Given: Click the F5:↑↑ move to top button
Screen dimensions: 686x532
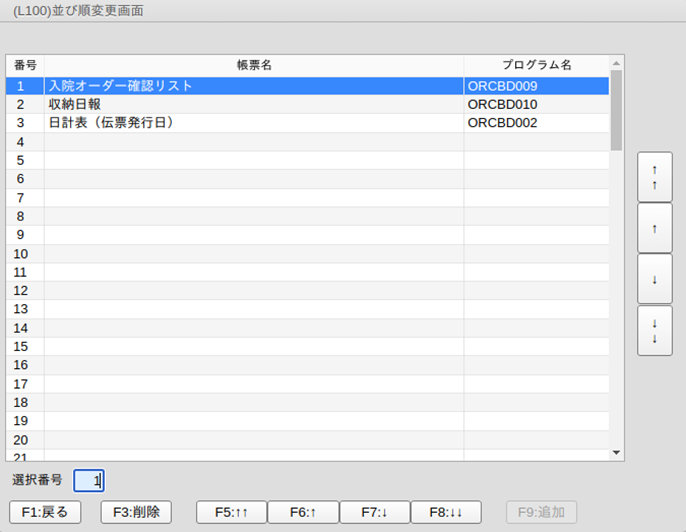Looking at the screenshot, I should [x=231, y=512].
